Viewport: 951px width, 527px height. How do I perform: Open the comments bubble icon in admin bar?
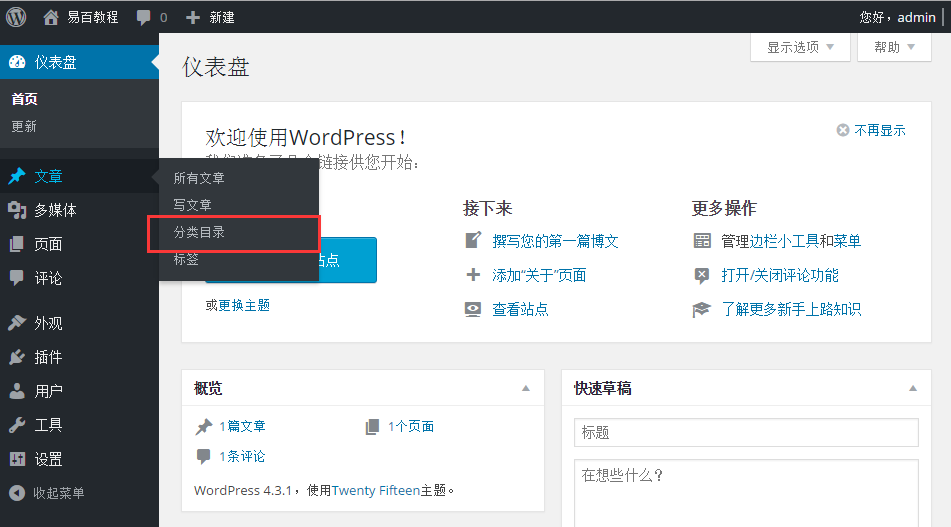pyautogui.click(x=144, y=18)
